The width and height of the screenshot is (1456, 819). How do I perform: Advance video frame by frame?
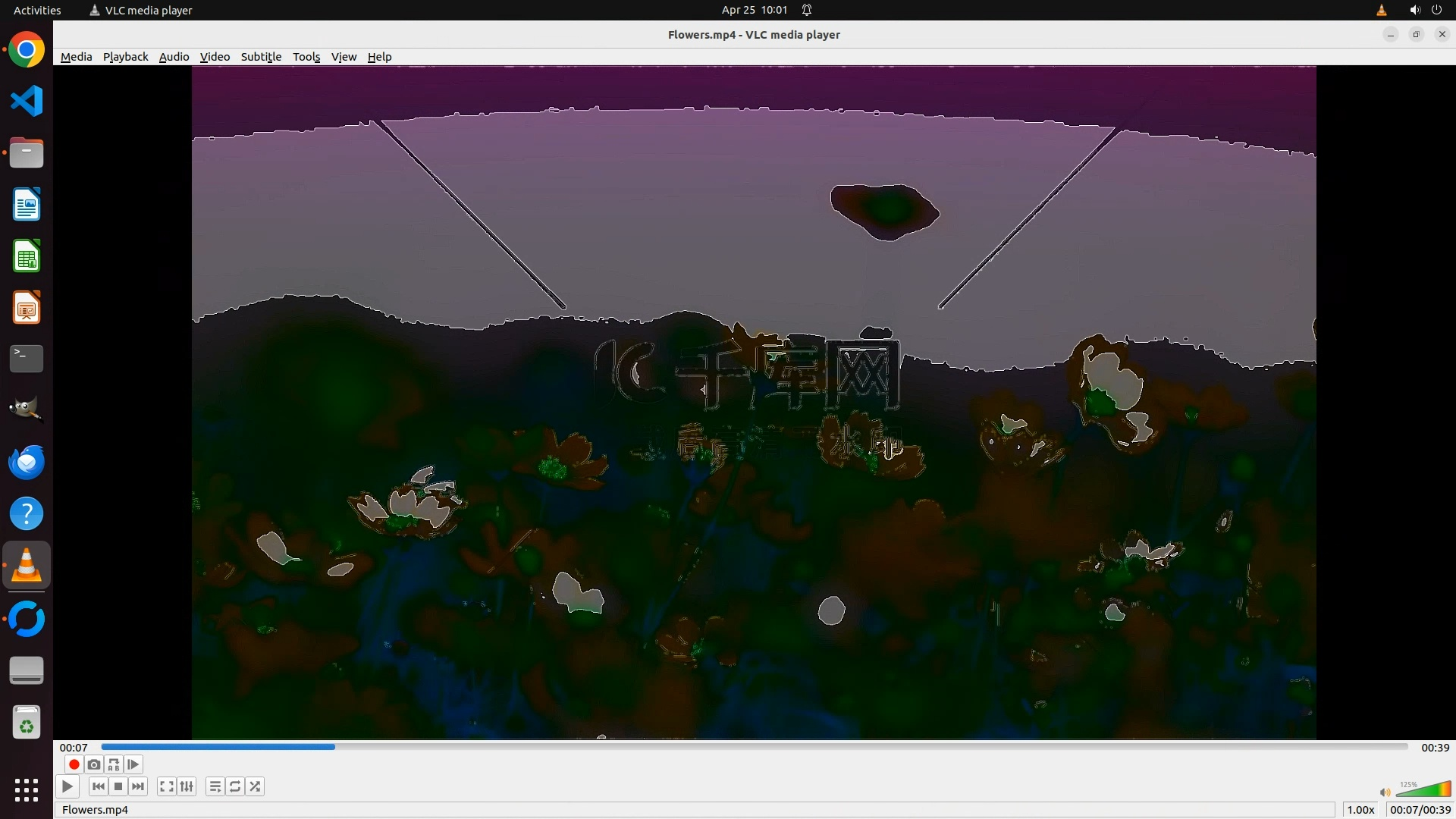(133, 764)
